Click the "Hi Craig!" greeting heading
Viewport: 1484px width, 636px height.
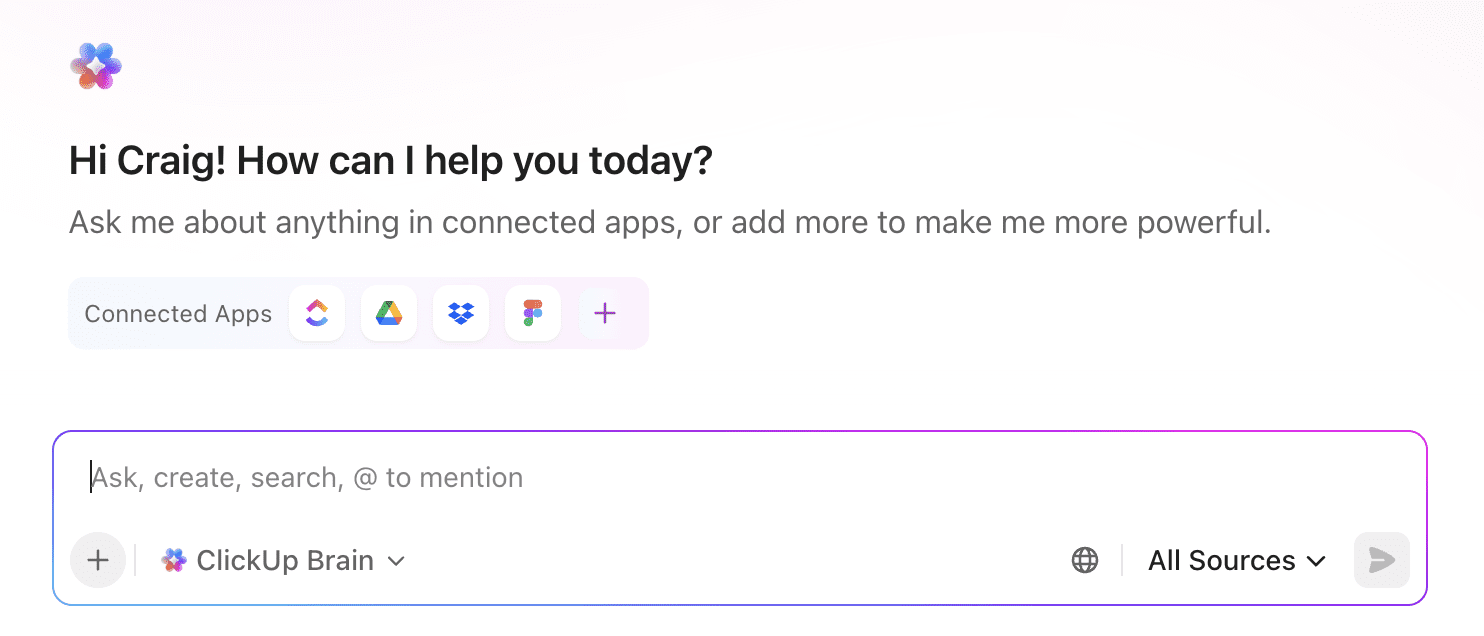pyautogui.click(x=390, y=161)
